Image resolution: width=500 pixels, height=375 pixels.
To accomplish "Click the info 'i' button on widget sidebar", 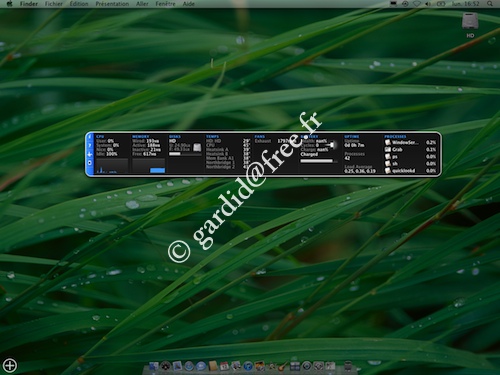I will (x=89, y=137).
